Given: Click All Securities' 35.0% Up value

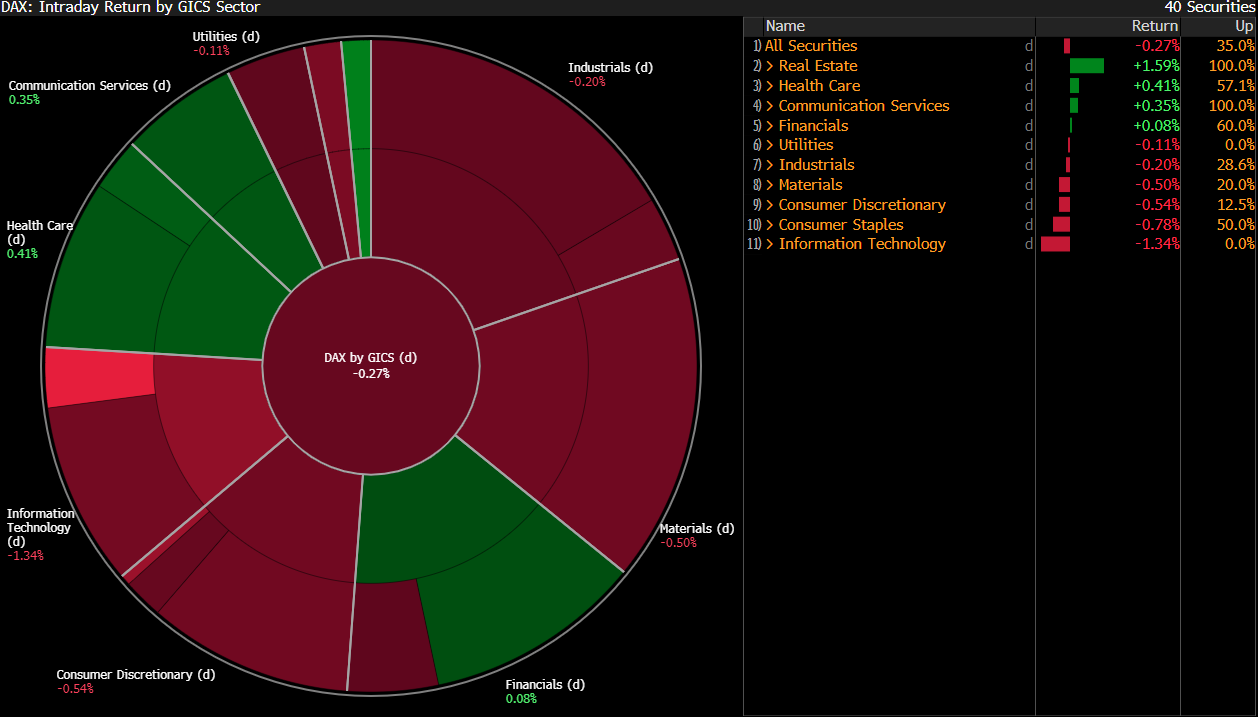Looking at the screenshot, I should click(1236, 46).
